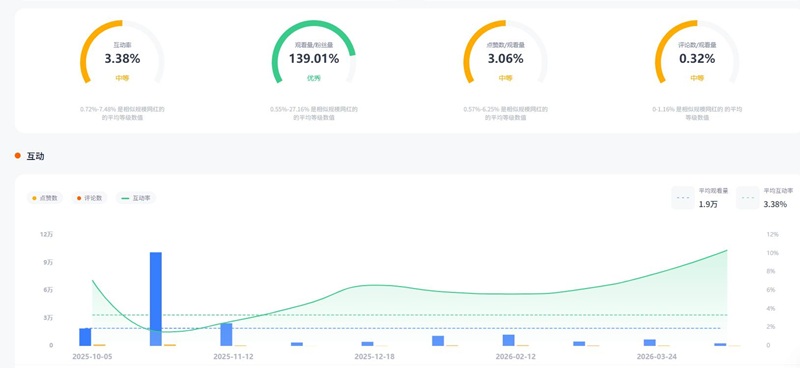The width and height of the screenshot is (800, 368).
Task: Click the 4% right axis label
Action: [770, 308]
